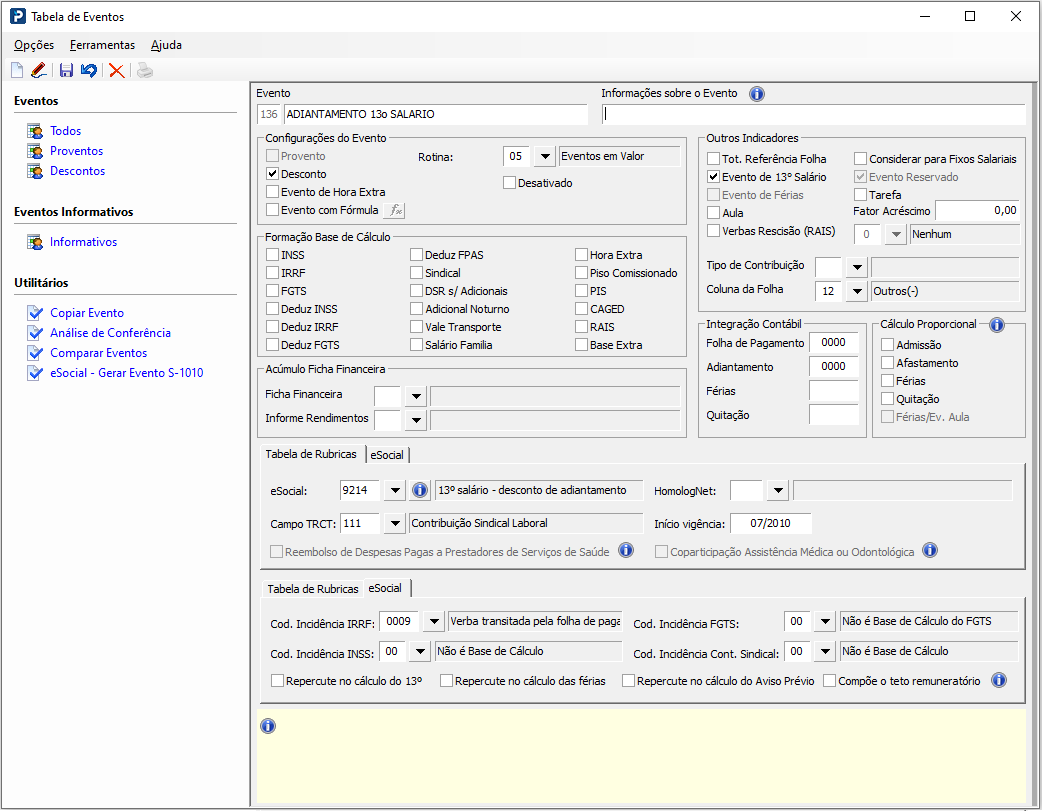The image size is (1042, 811).
Task: Click the Início vigência date field
Action: coord(770,523)
